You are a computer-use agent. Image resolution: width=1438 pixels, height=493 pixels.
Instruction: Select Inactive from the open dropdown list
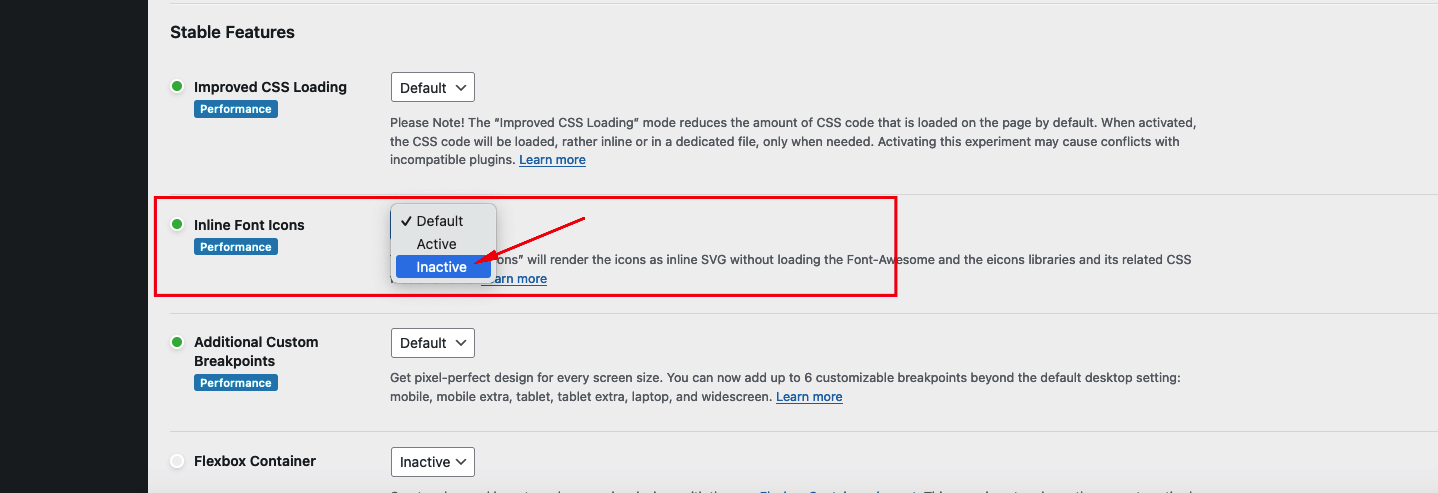pyautogui.click(x=442, y=267)
